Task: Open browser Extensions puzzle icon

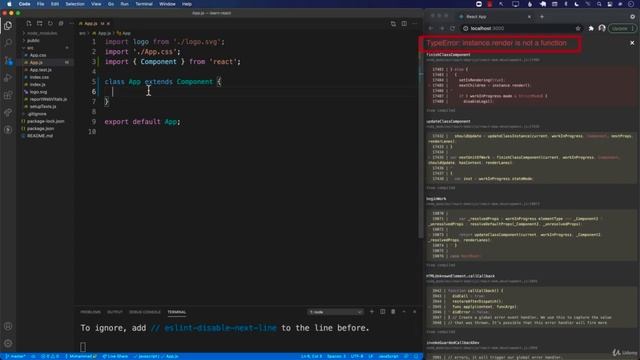Action: pos(591,28)
